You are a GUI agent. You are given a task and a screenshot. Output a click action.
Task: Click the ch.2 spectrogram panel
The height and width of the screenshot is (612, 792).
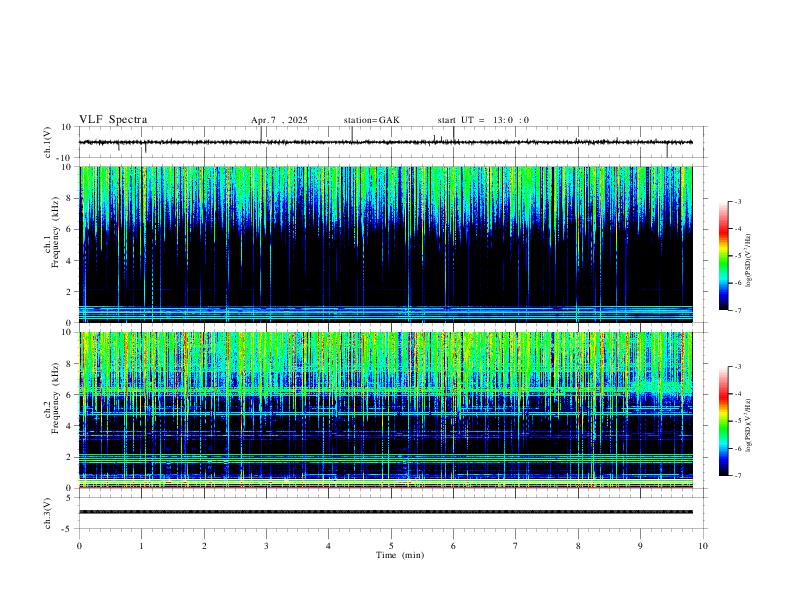coord(386,410)
